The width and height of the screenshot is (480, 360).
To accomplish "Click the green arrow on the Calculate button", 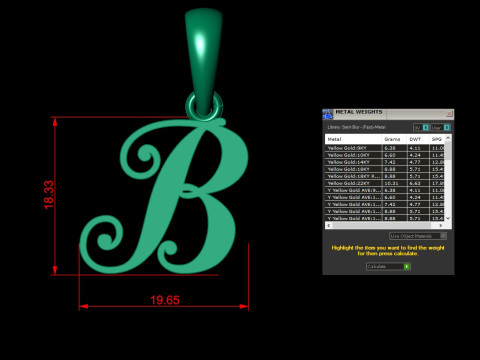I will pos(407,266).
